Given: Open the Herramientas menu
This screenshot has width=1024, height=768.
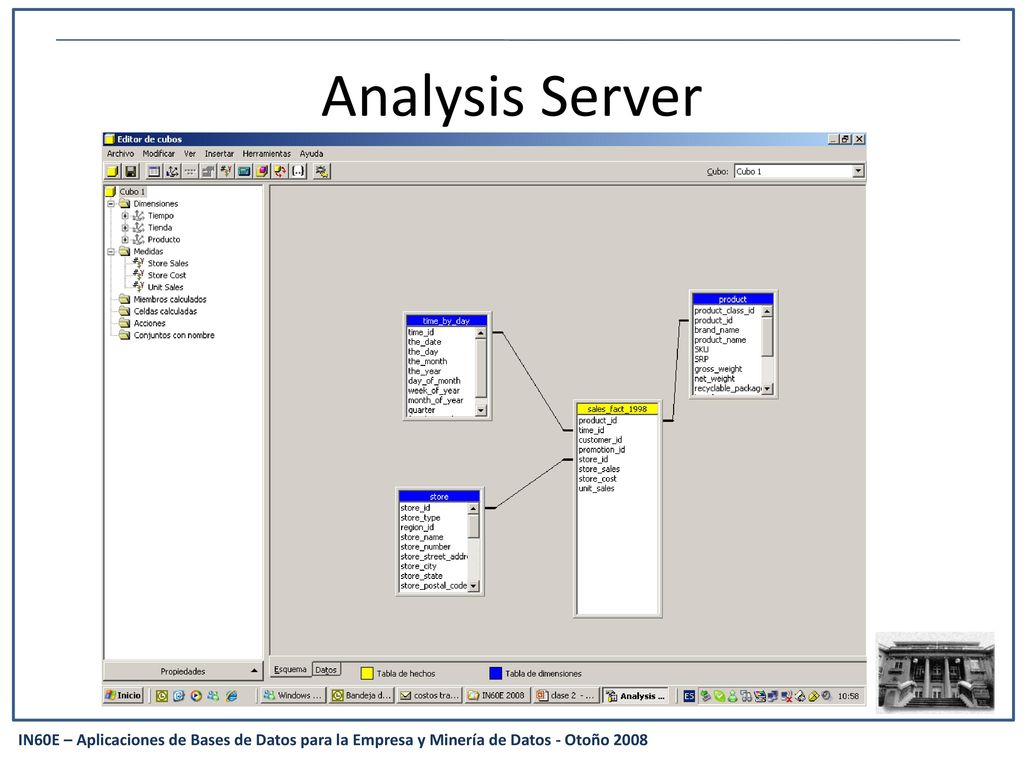Looking at the screenshot, I should tap(266, 153).
